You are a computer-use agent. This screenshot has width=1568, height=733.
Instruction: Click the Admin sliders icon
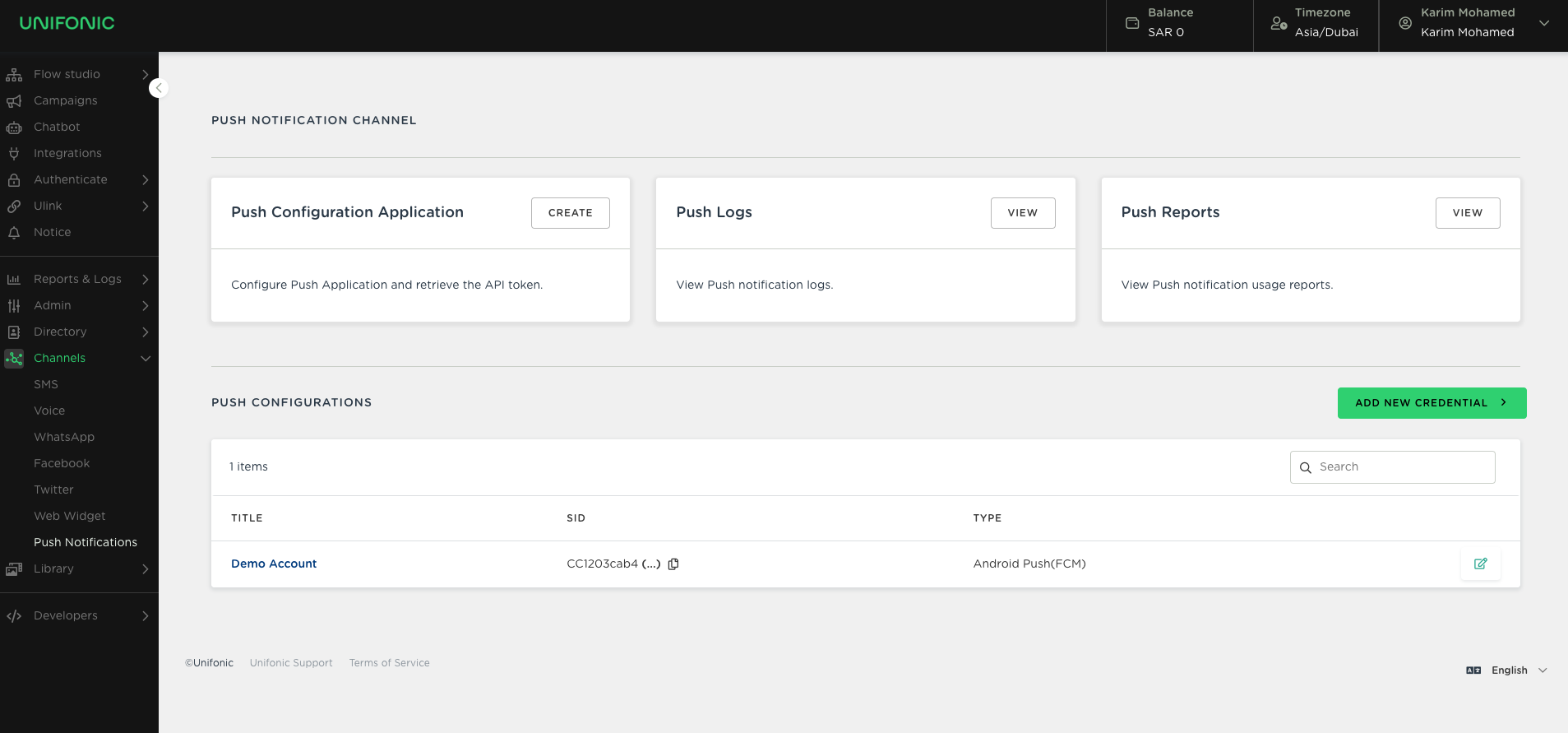coord(14,306)
